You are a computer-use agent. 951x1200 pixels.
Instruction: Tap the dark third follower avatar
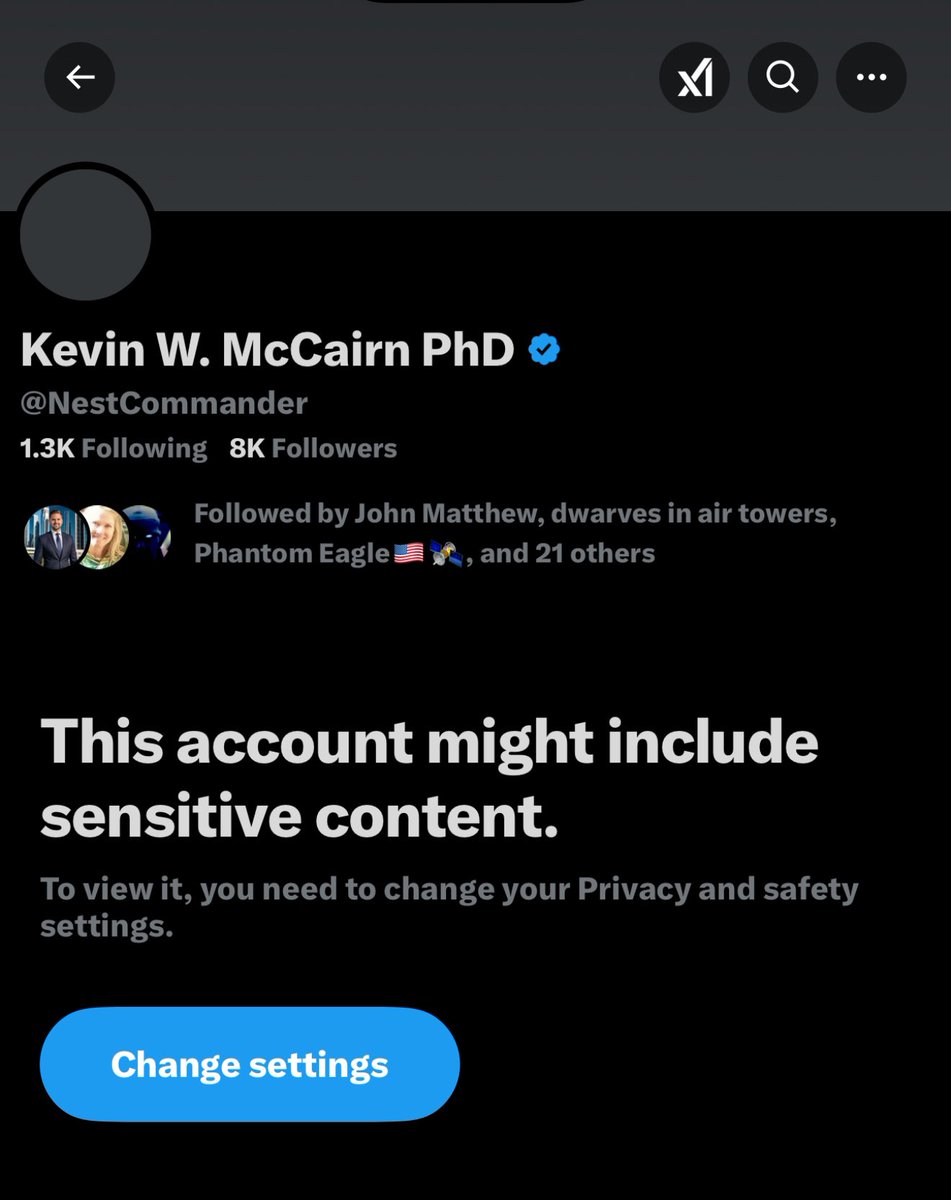tap(146, 536)
